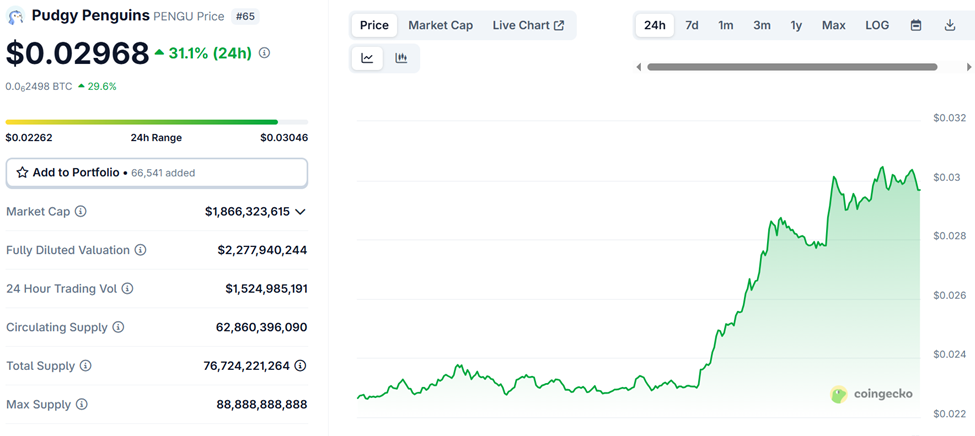The width and height of the screenshot is (975, 436).
Task: Select the Market Cap chart tab
Action: (x=440, y=26)
